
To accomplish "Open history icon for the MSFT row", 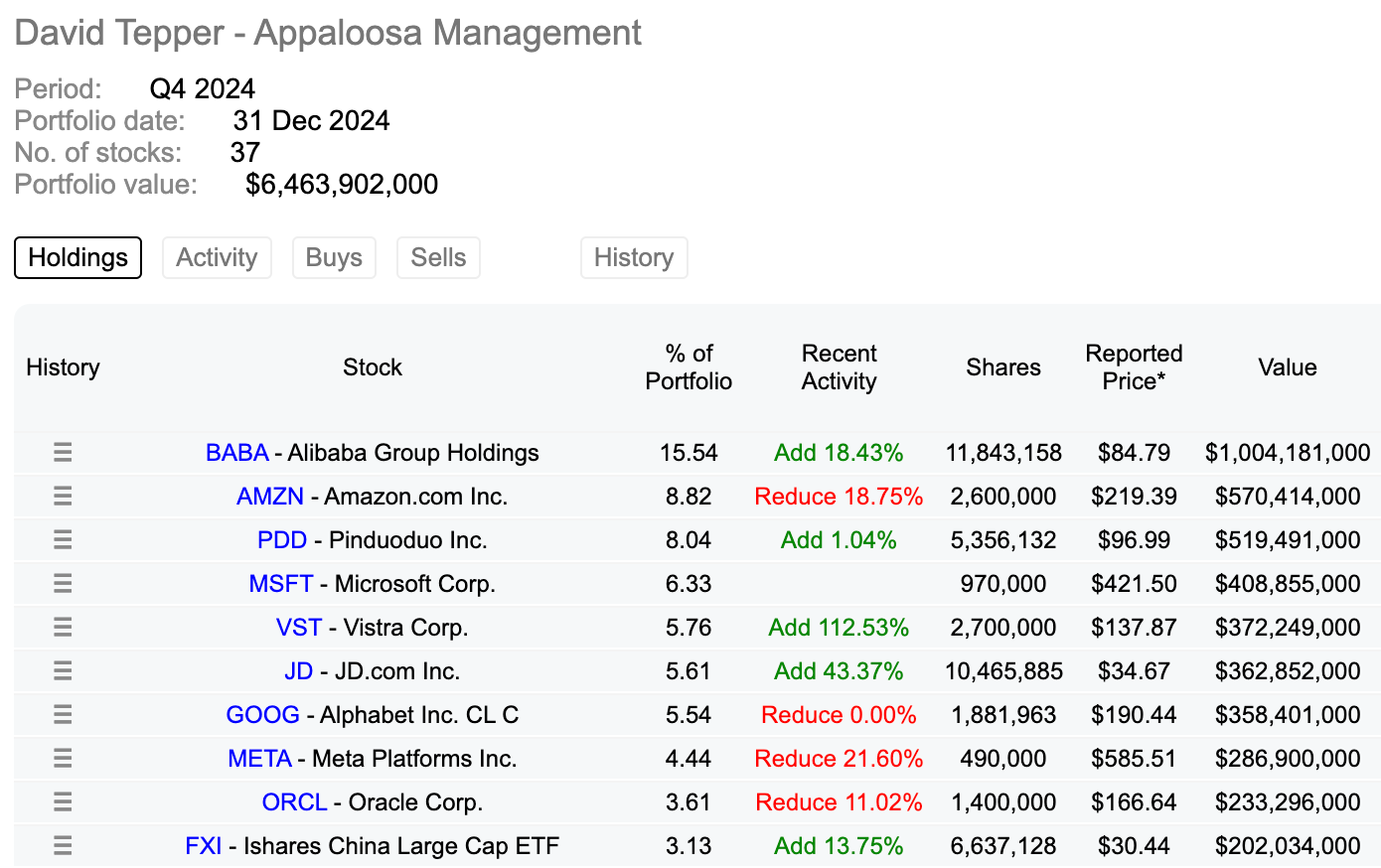I will 63,584.
